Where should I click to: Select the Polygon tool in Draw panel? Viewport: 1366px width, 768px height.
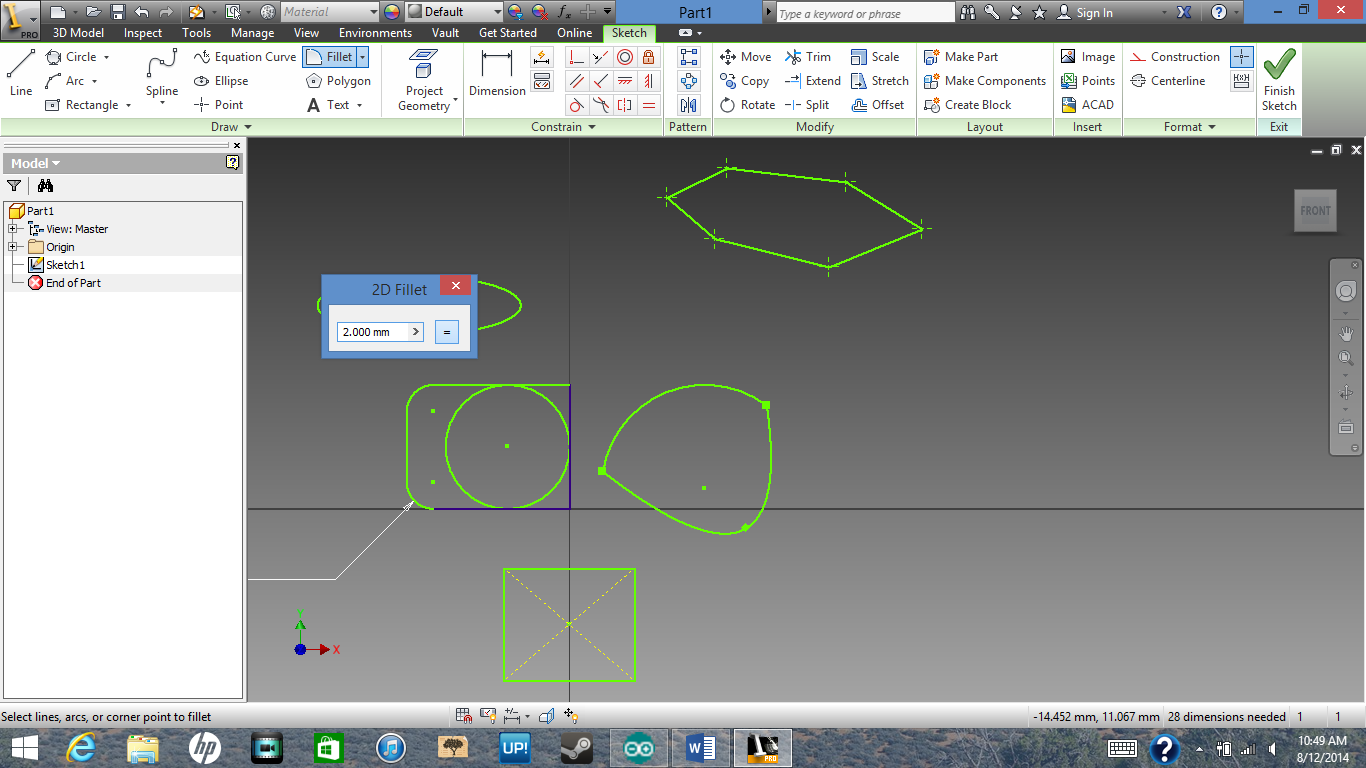(339, 81)
